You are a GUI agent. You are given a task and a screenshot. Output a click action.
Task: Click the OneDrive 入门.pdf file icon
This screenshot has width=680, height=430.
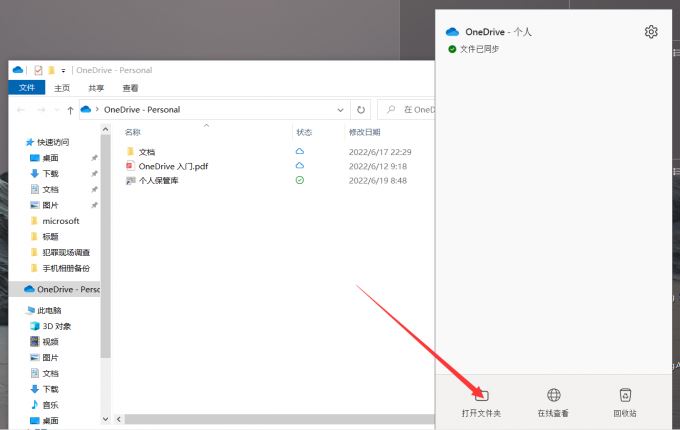(130, 166)
